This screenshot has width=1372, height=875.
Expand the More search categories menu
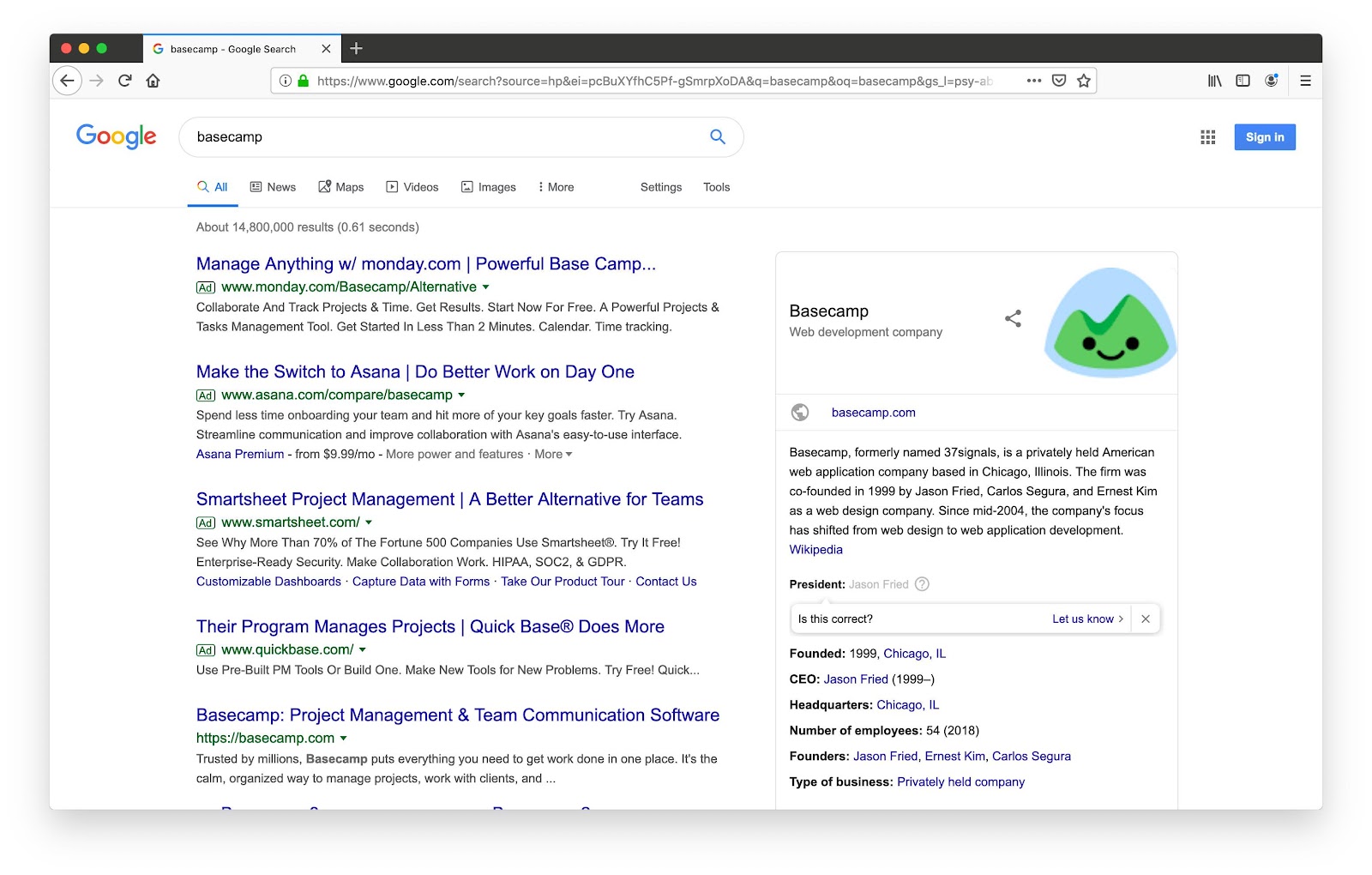pos(556,187)
